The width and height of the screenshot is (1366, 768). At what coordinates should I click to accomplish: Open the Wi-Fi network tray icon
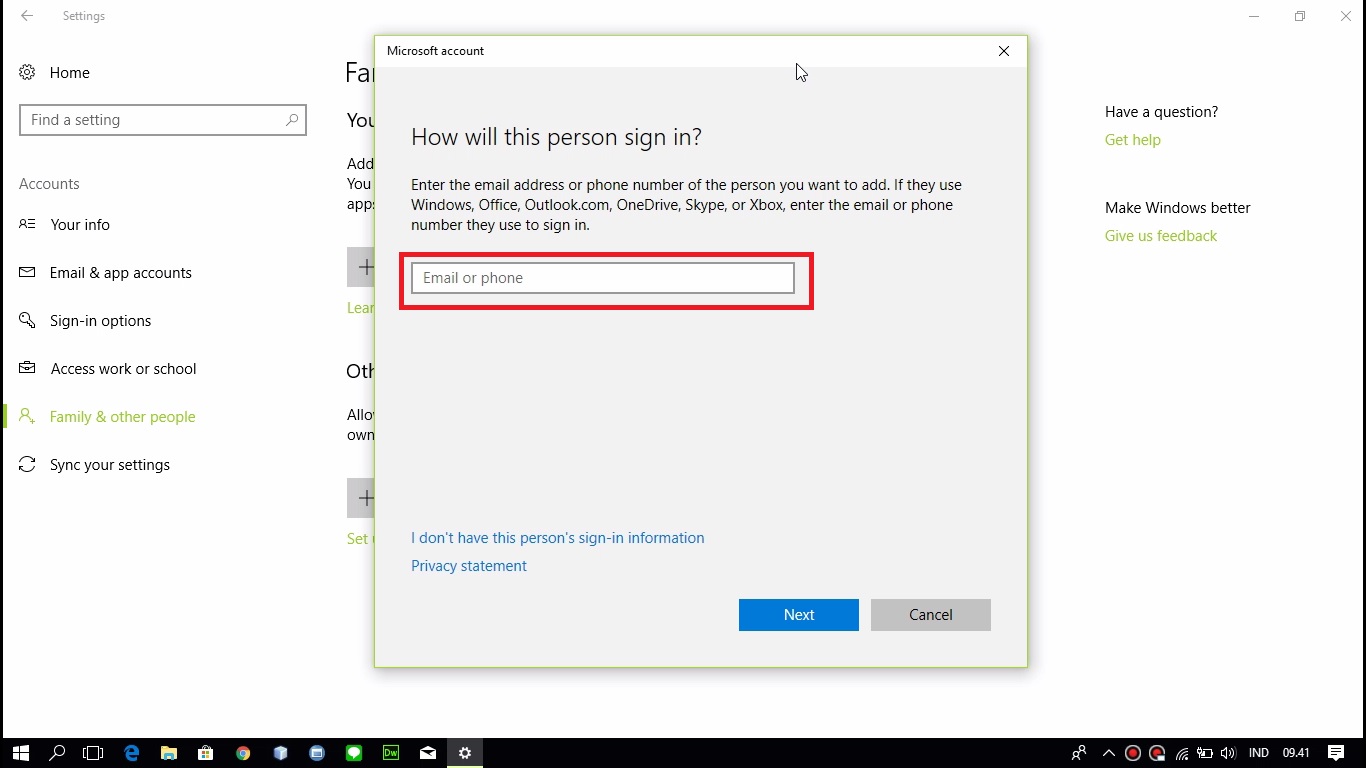click(1182, 753)
